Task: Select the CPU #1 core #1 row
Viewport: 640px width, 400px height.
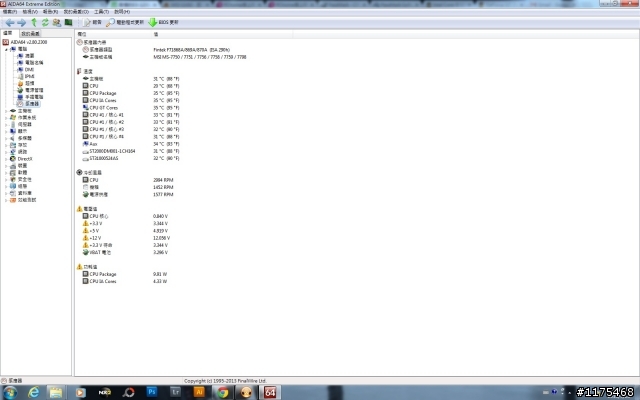Action: tap(131, 115)
